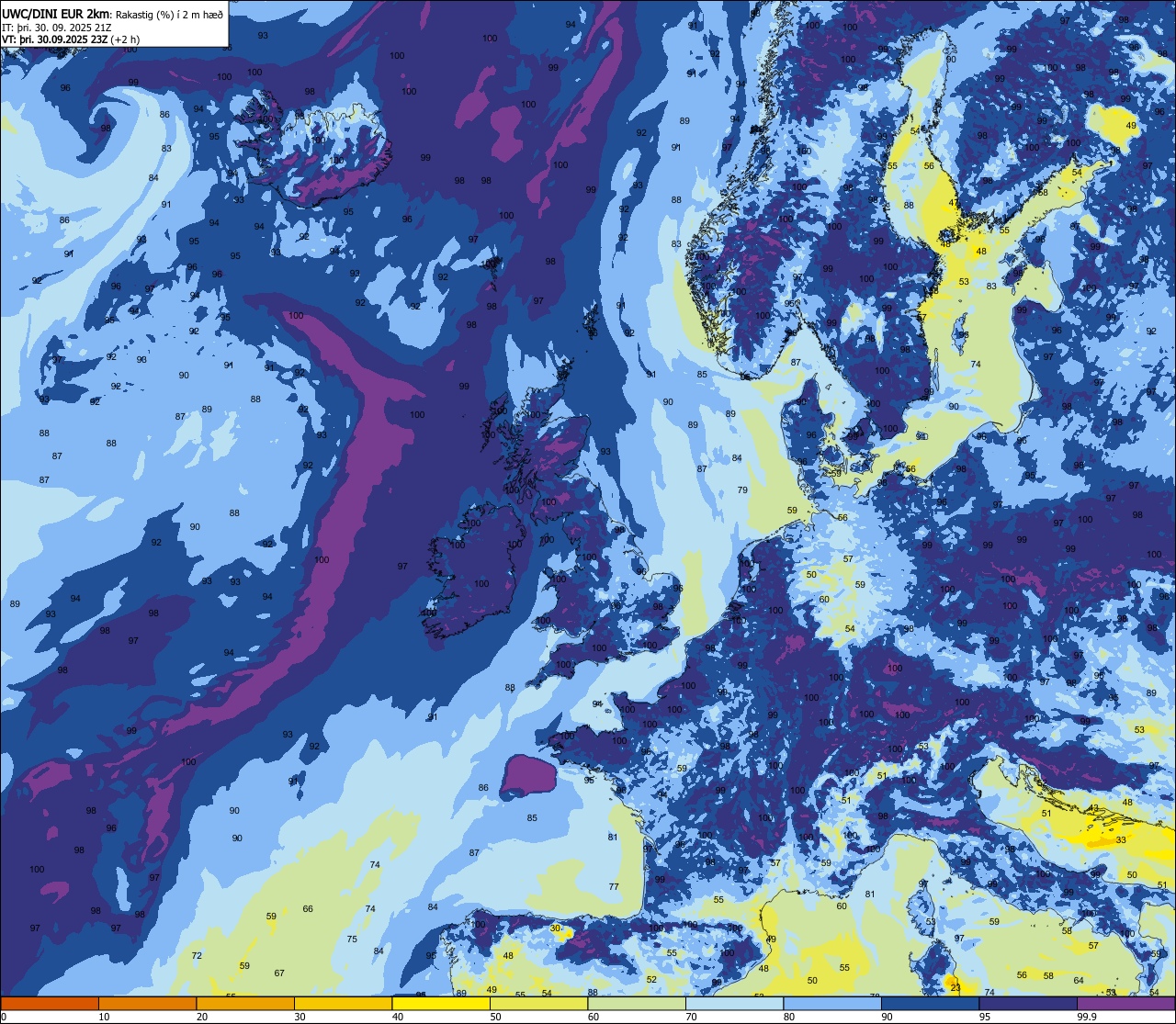Viewport: 1176px width, 1024px height.
Task: Click the humidity value '67' on the map
Action: (x=279, y=973)
